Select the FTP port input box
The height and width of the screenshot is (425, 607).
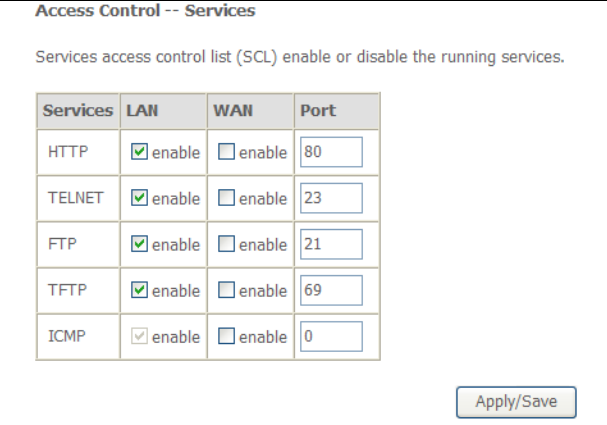click(330, 245)
